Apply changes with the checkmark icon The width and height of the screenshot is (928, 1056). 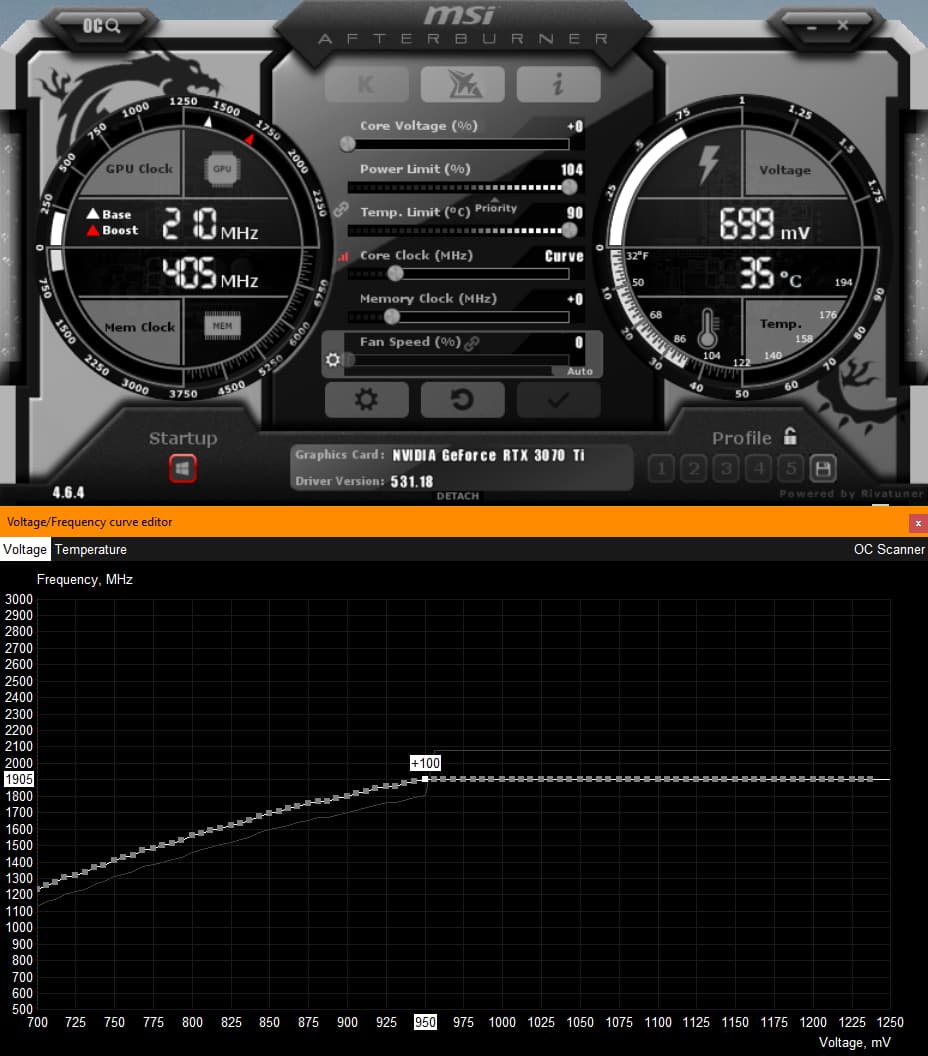558,399
